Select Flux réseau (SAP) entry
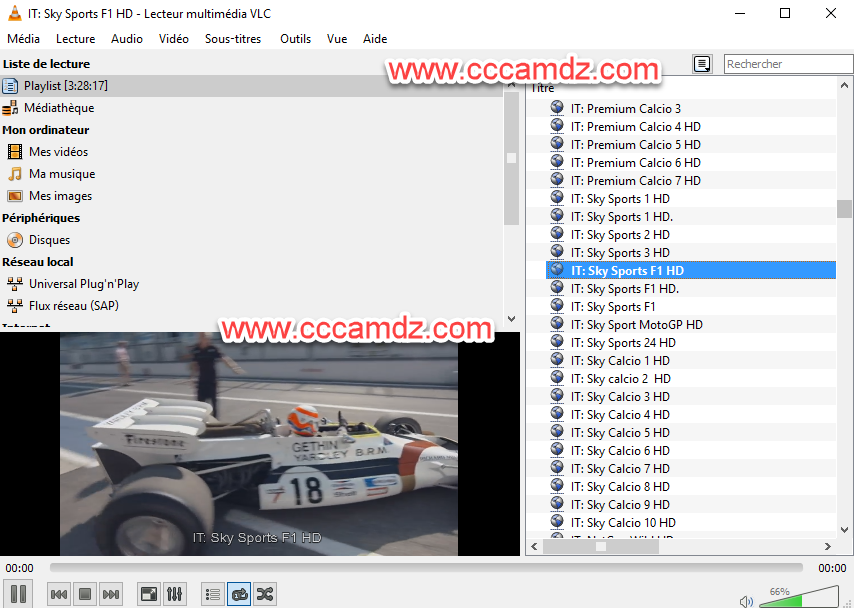 tap(74, 306)
